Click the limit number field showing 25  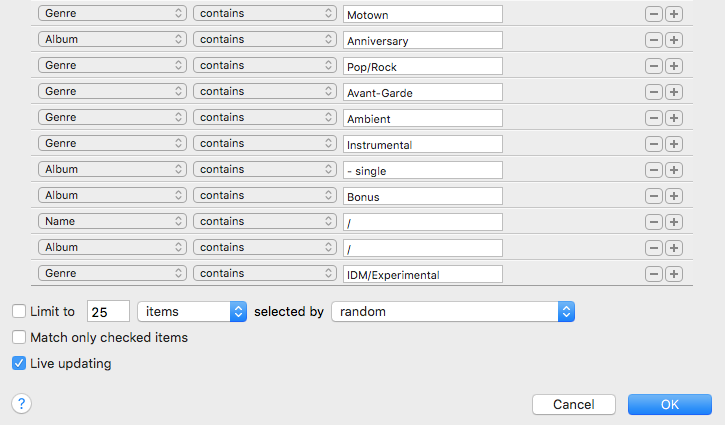coord(108,312)
